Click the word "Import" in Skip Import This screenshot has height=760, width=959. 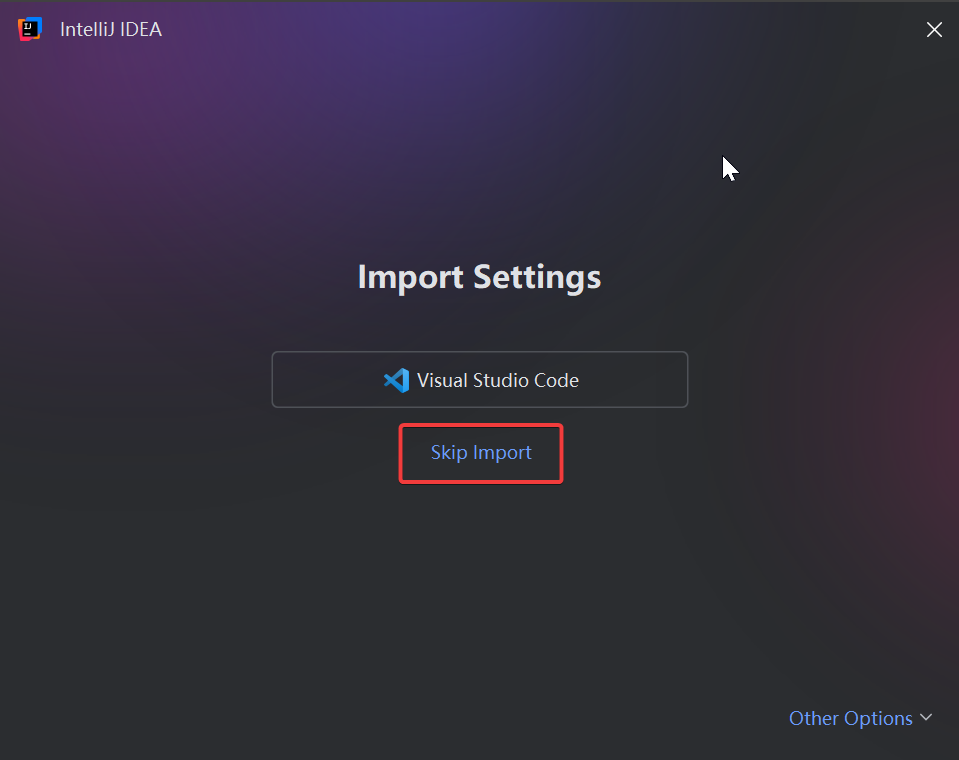(x=503, y=453)
